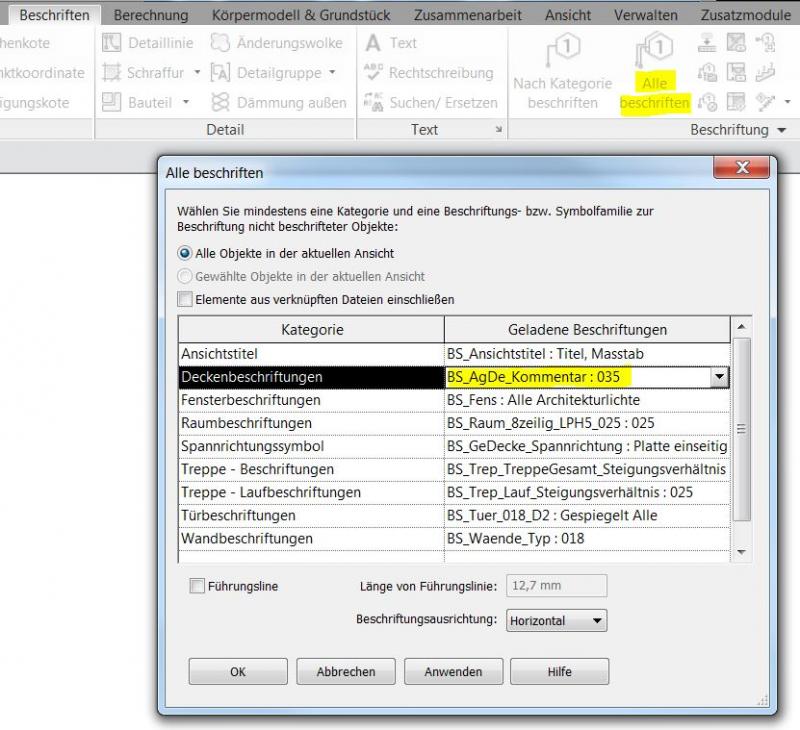Open the Verwalten ribbon tab
Viewport: 800px width, 730px height.
[x=646, y=15]
